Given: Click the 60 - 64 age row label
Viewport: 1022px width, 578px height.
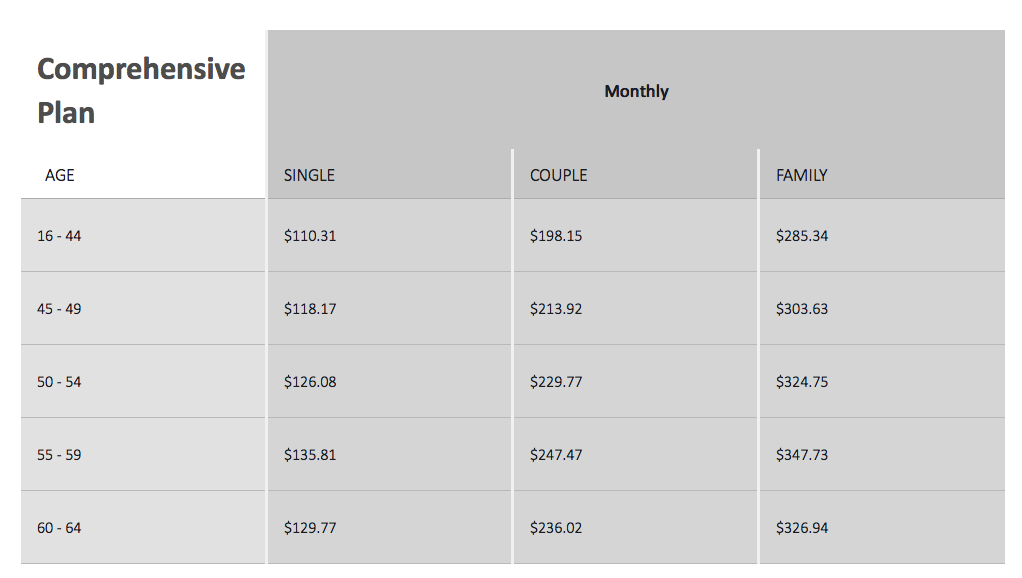Looking at the screenshot, I should [59, 528].
